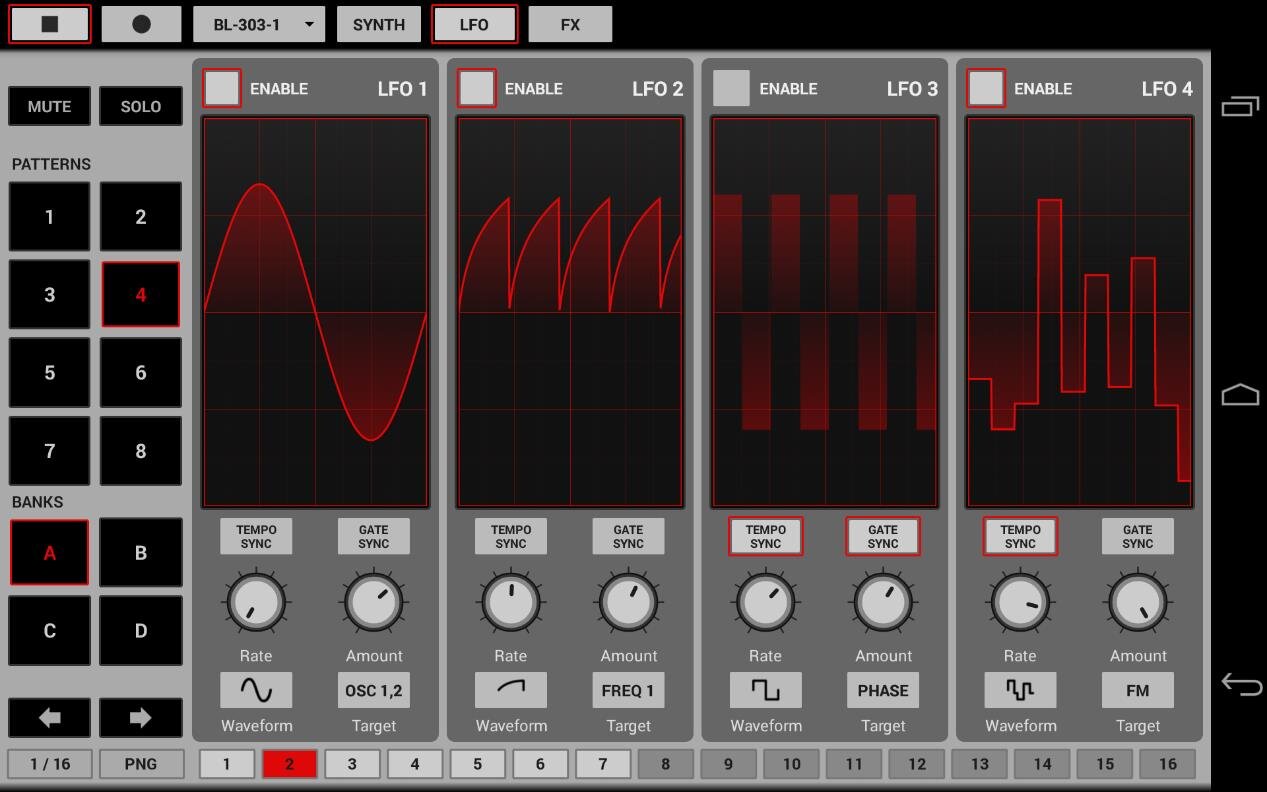Image resolution: width=1267 pixels, height=792 pixels.
Task: Tap the Android back button
Action: pyautogui.click(x=1240, y=685)
